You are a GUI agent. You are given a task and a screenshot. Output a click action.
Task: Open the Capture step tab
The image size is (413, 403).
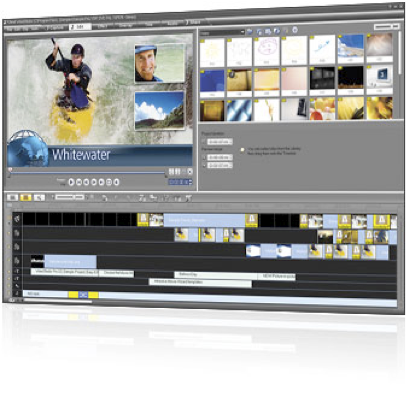click(x=56, y=28)
